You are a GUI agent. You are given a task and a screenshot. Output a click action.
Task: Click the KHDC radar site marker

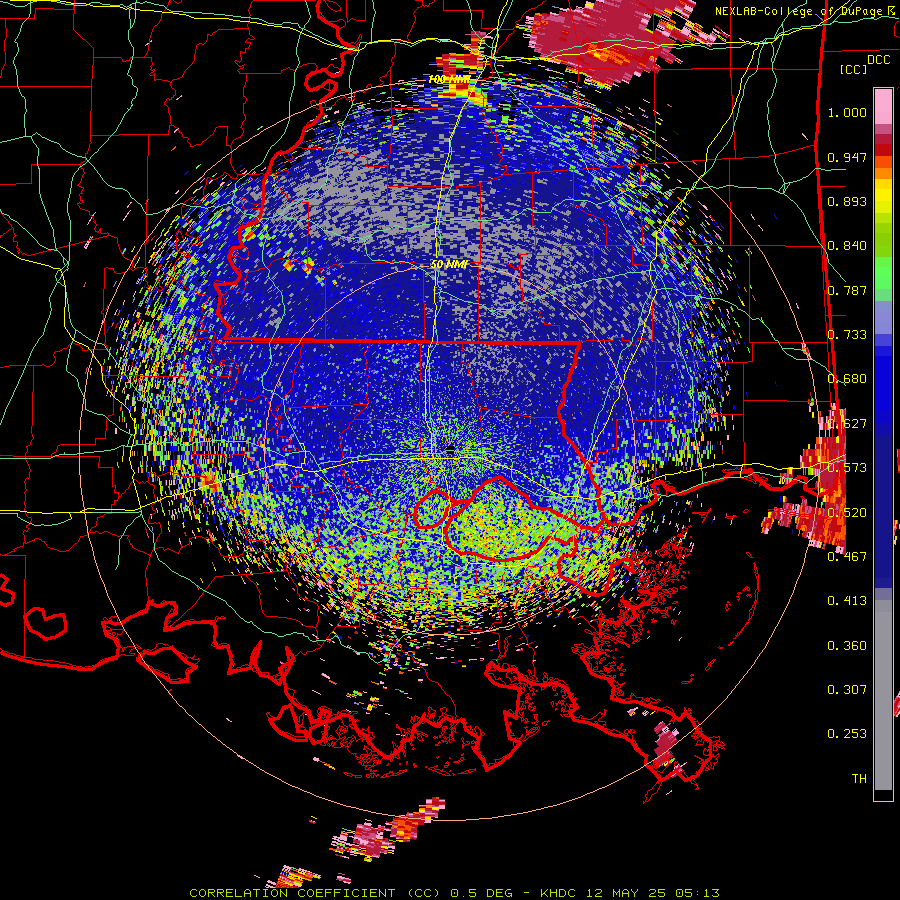pyautogui.click(x=450, y=449)
